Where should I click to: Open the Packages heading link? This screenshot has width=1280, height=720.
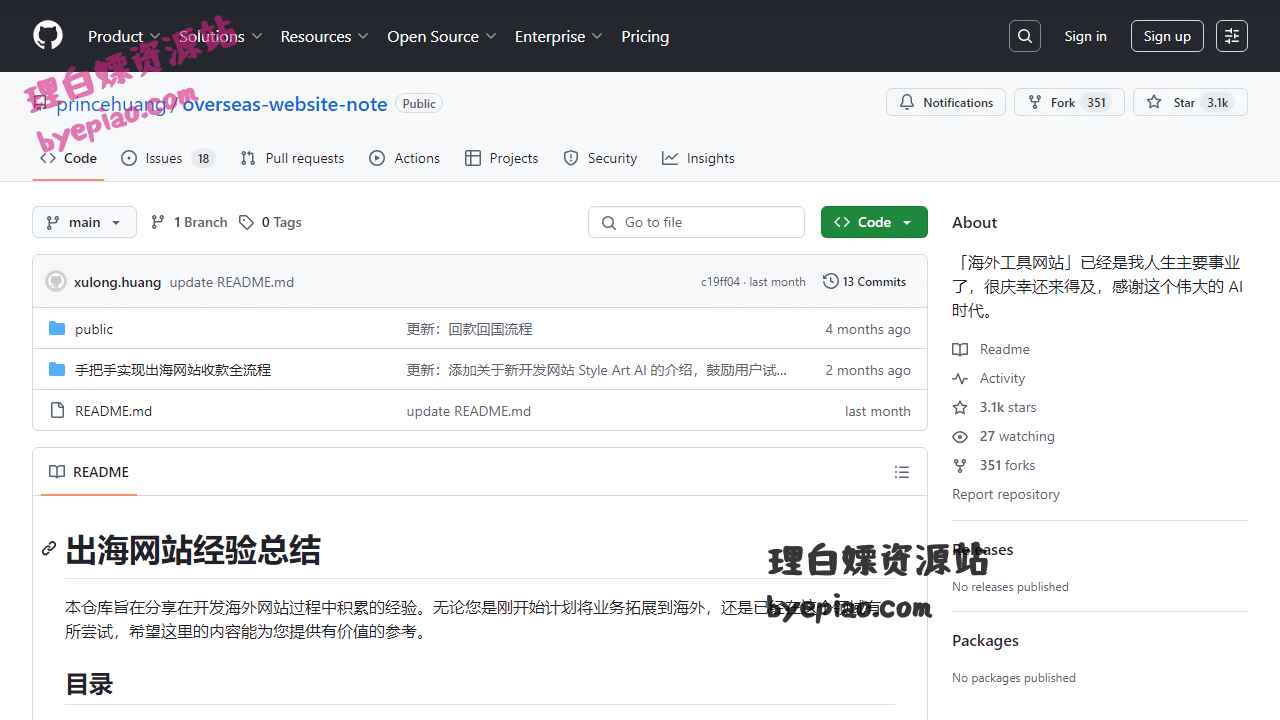[x=985, y=640]
